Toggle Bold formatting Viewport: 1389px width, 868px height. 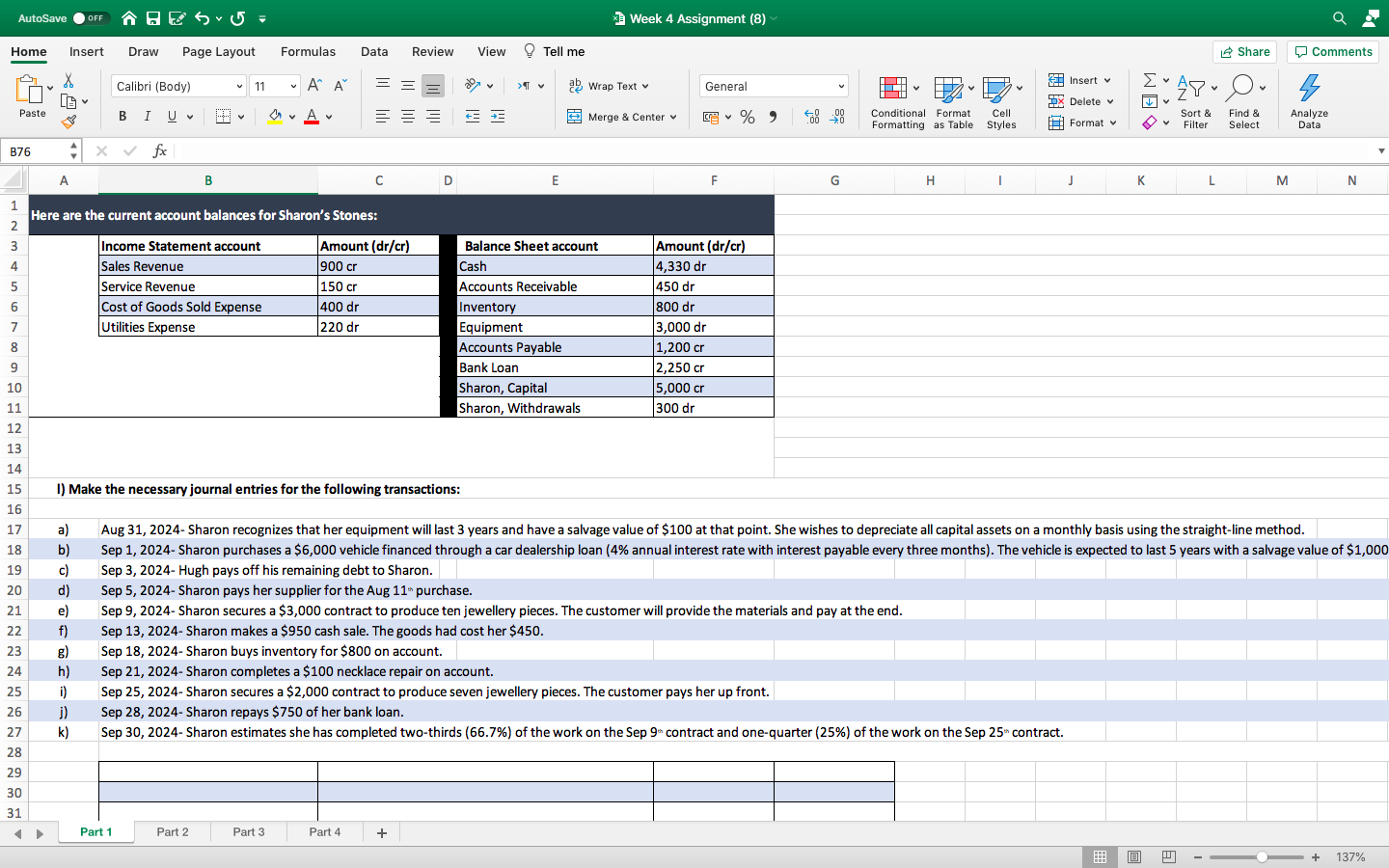click(123, 117)
